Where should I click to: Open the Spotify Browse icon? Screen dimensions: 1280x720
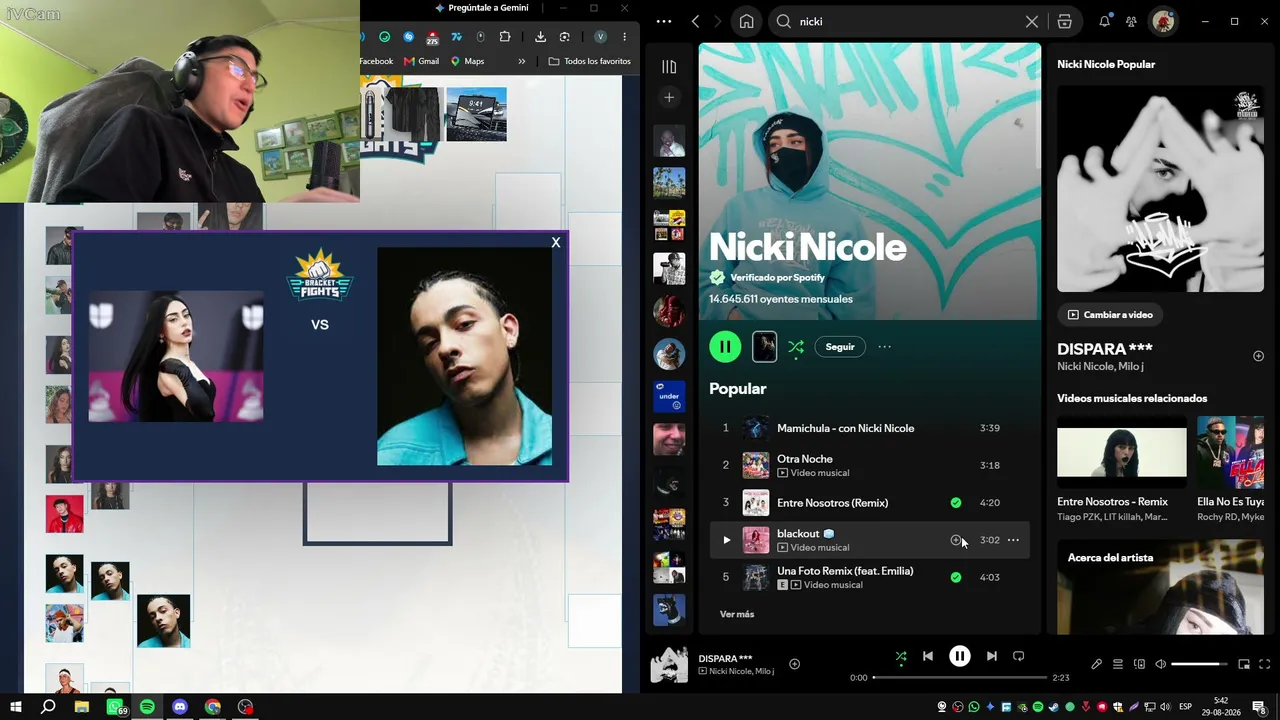[1064, 21]
